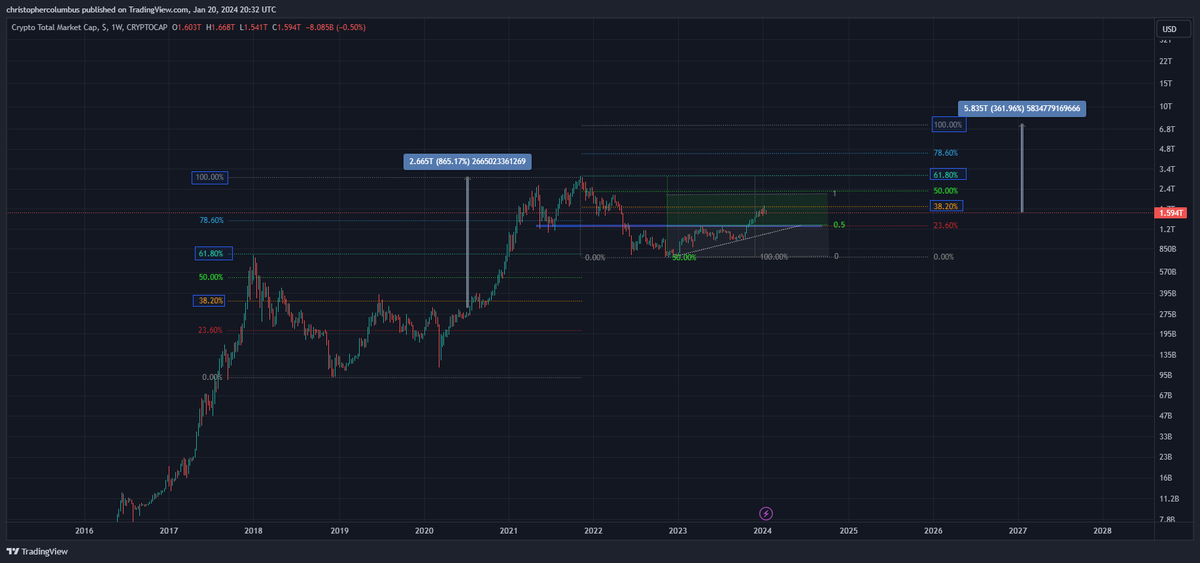The image size is (1200, 563).
Task: Select the green 0.5 level label
Action: [839, 225]
